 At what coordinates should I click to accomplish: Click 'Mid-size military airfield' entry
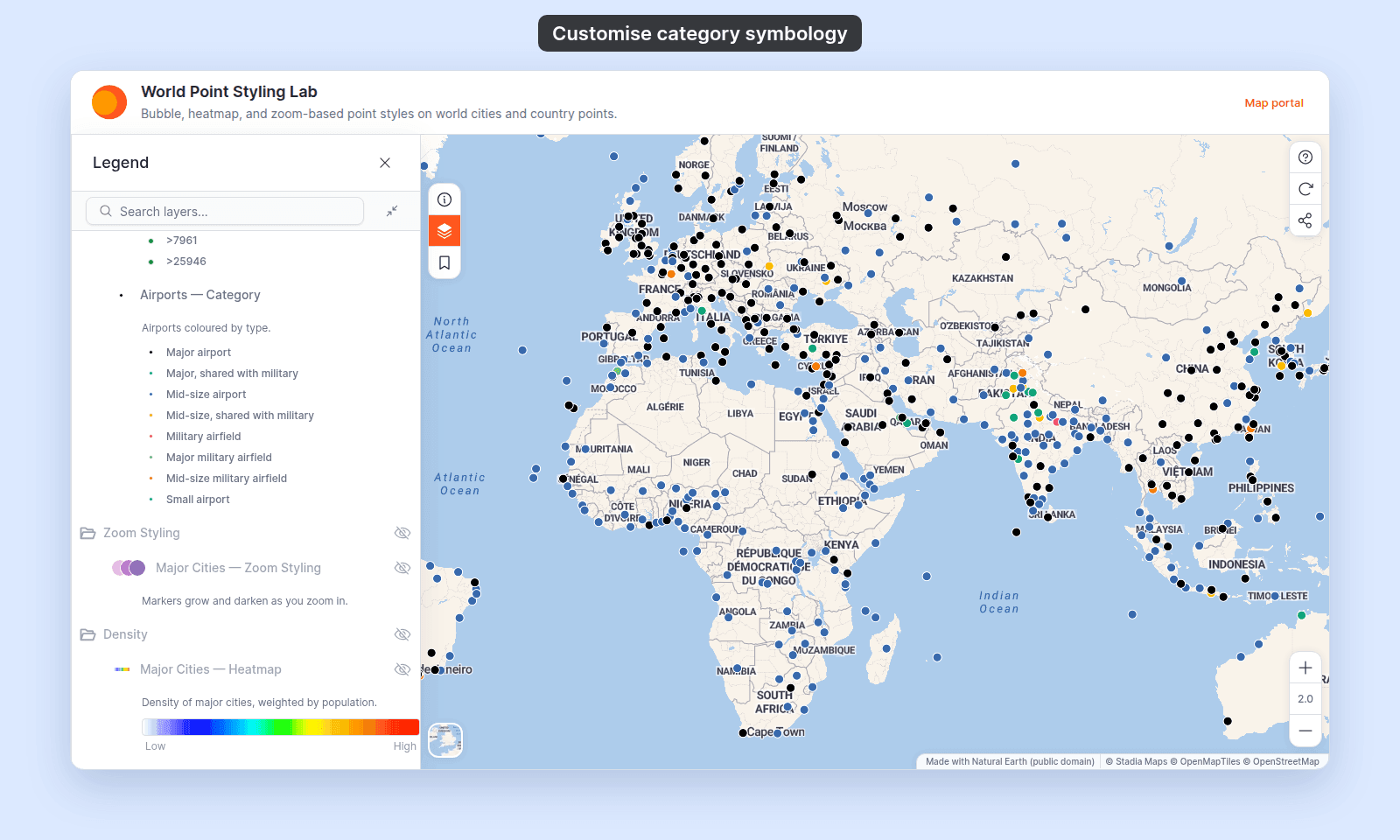pyautogui.click(x=227, y=479)
